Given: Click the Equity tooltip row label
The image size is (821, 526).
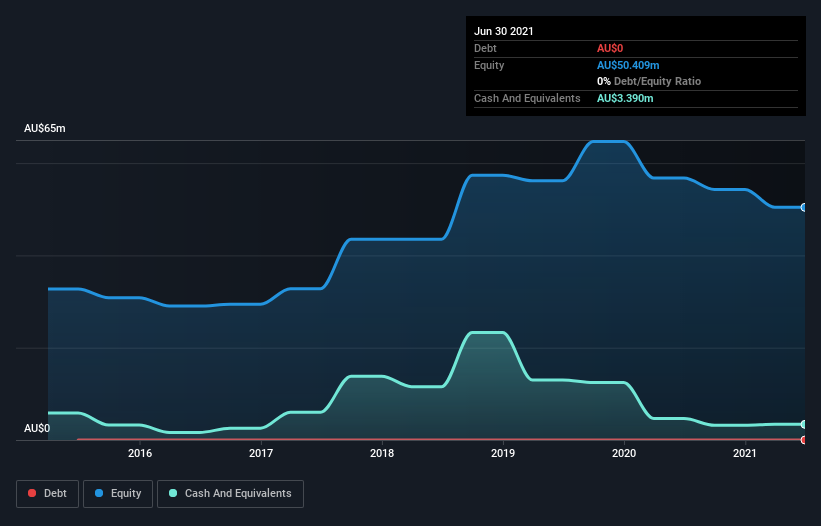Looking at the screenshot, I should click(489, 65).
